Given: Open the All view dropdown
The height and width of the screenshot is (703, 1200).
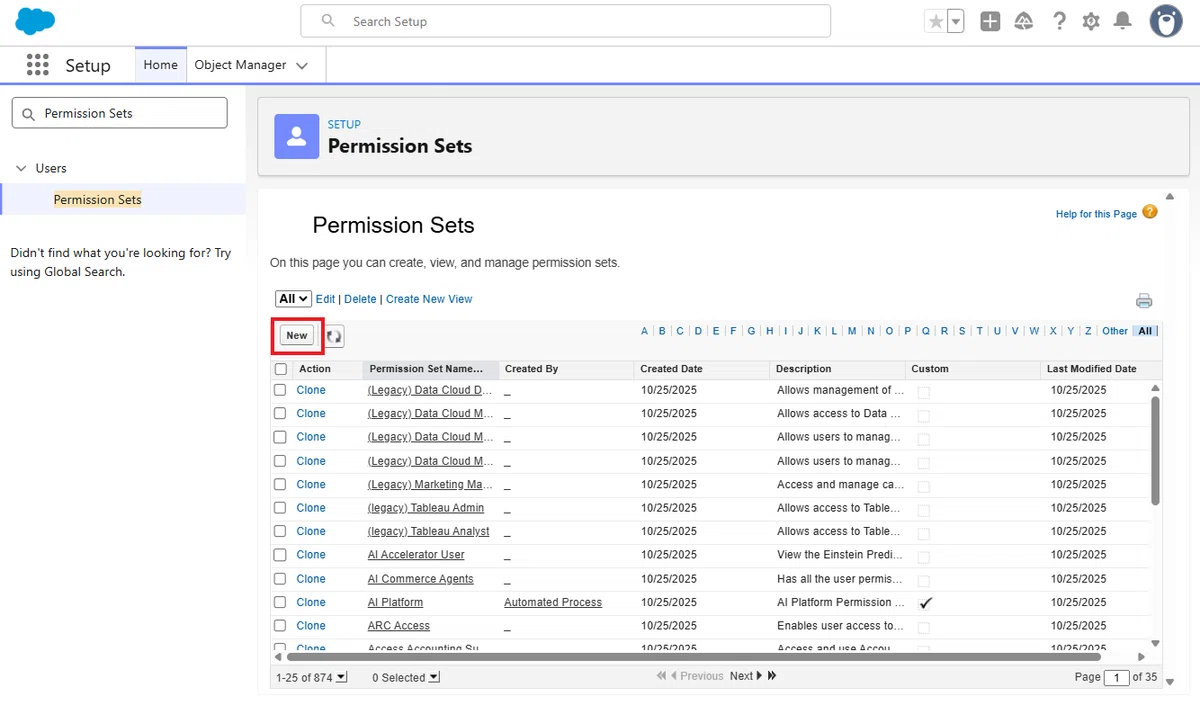Looking at the screenshot, I should pyautogui.click(x=293, y=299).
